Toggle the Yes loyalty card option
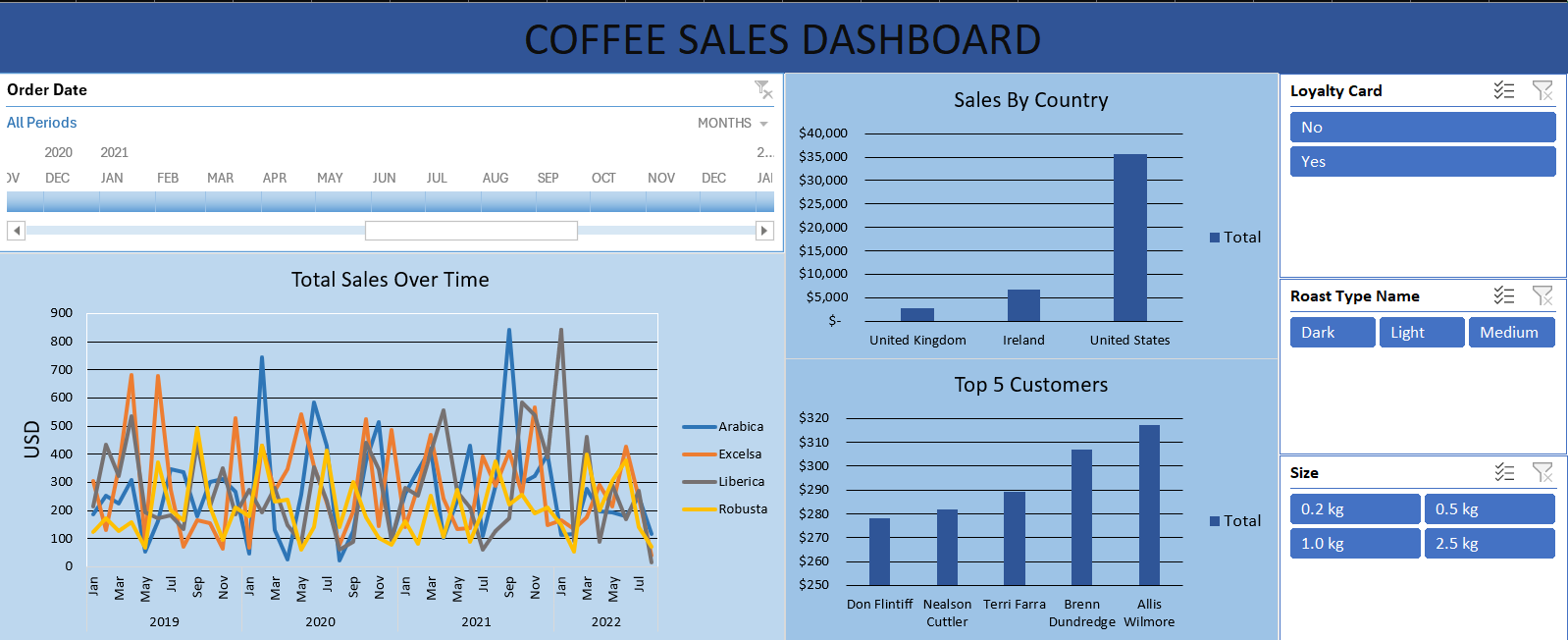 [1422, 162]
